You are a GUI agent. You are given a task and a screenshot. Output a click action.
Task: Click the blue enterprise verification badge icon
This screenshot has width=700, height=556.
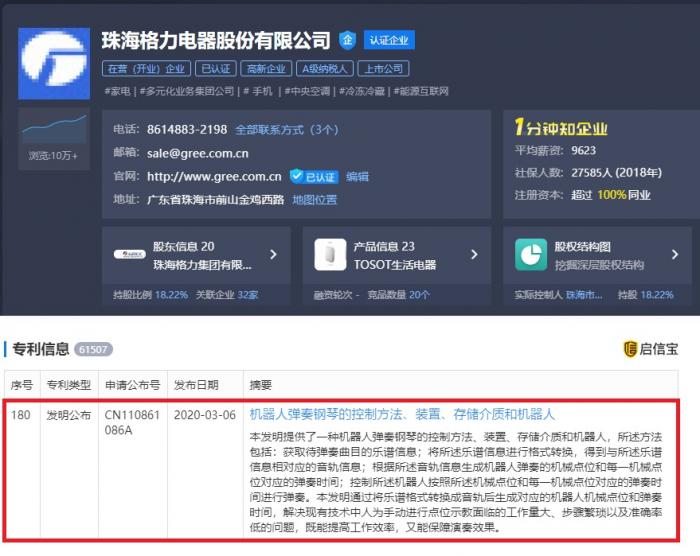click(347, 40)
